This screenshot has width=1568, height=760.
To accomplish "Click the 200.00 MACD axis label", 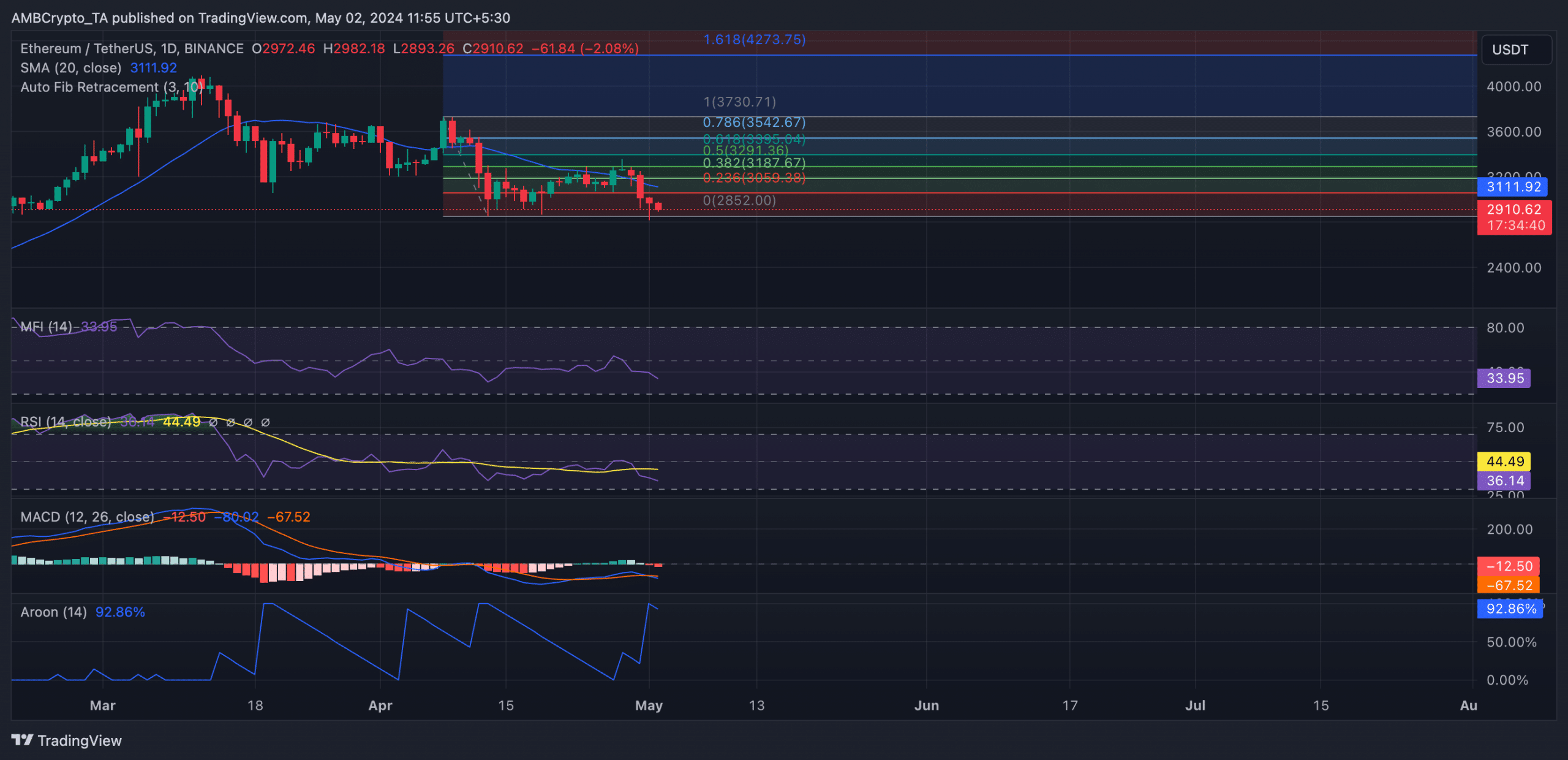I will click(1509, 530).
